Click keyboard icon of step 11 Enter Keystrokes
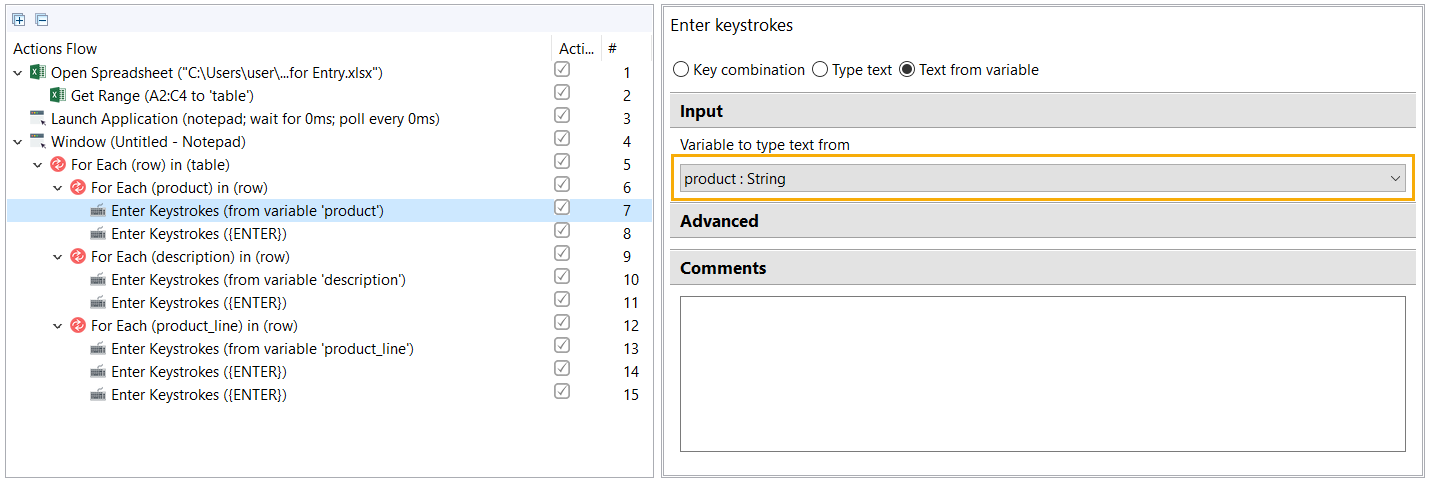The image size is (1430, 483). click(98, 303)
